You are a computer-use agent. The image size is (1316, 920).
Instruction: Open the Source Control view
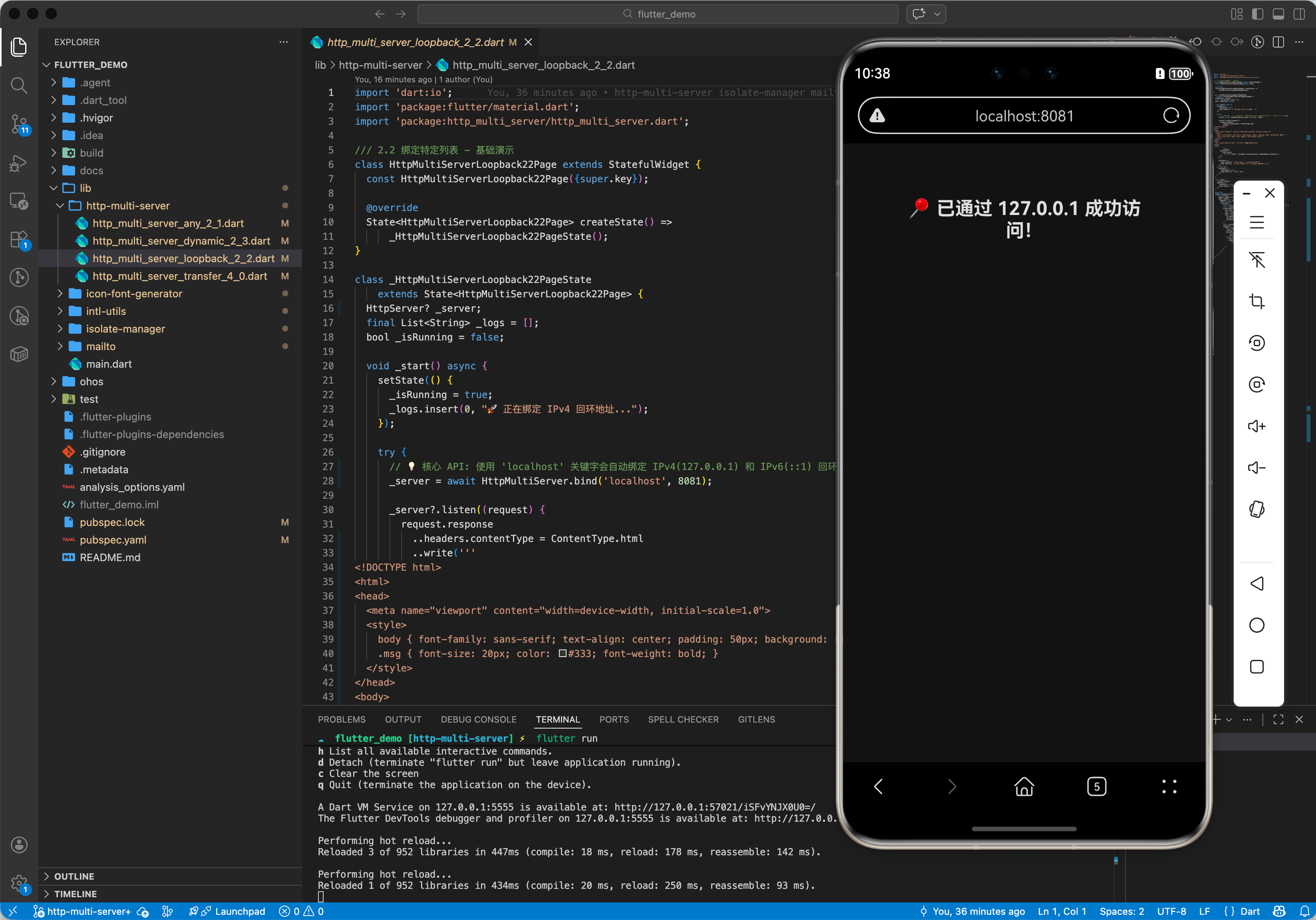[19, 123]
